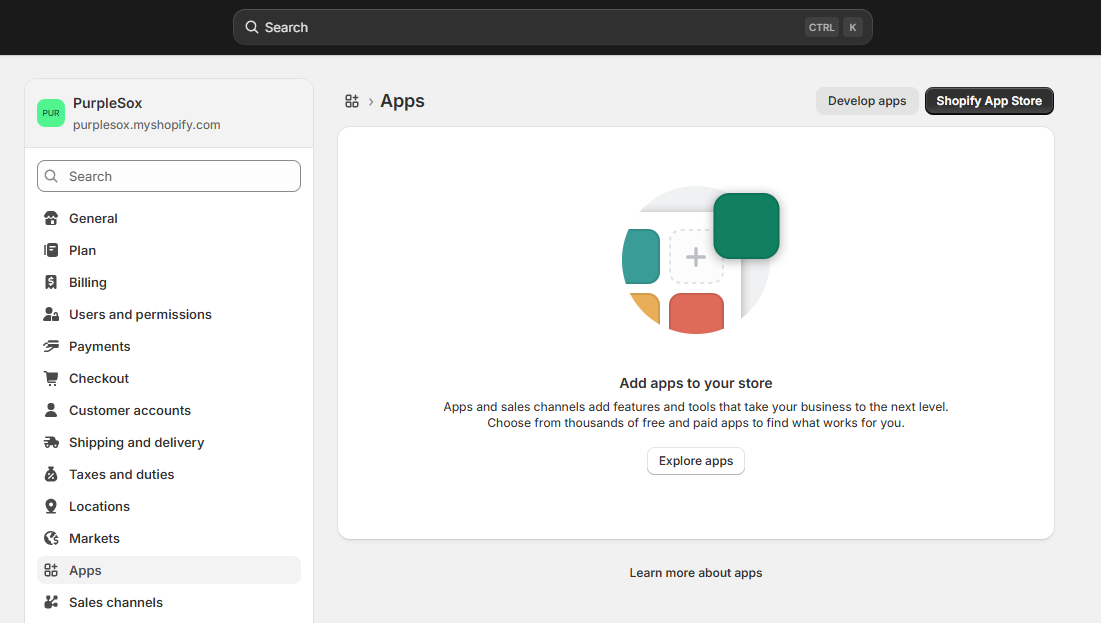
Task: Click the Users and permissions people icon
Action: pyautogui.click(x=51, y=314)
